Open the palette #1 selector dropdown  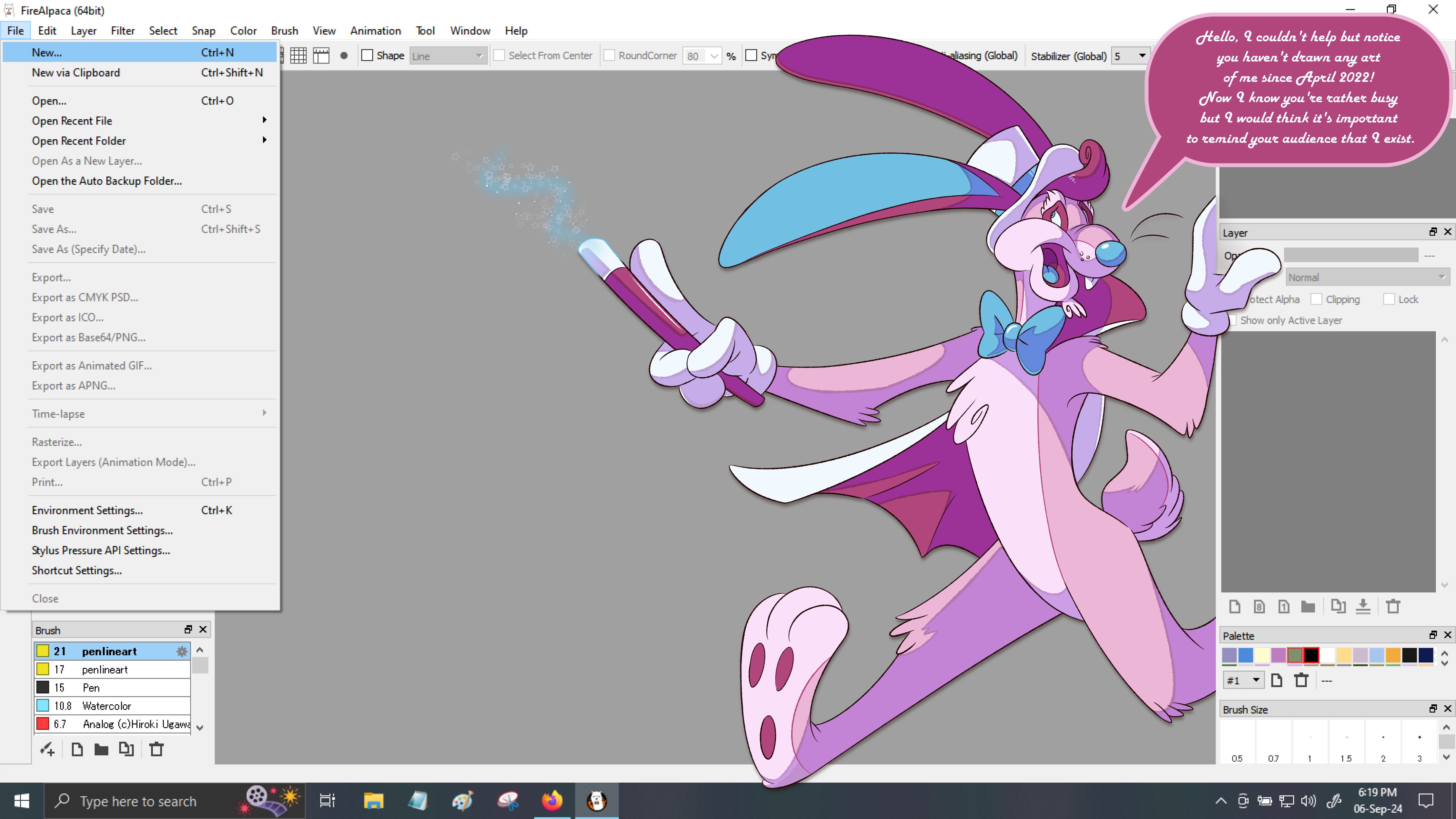point(1243,680)
